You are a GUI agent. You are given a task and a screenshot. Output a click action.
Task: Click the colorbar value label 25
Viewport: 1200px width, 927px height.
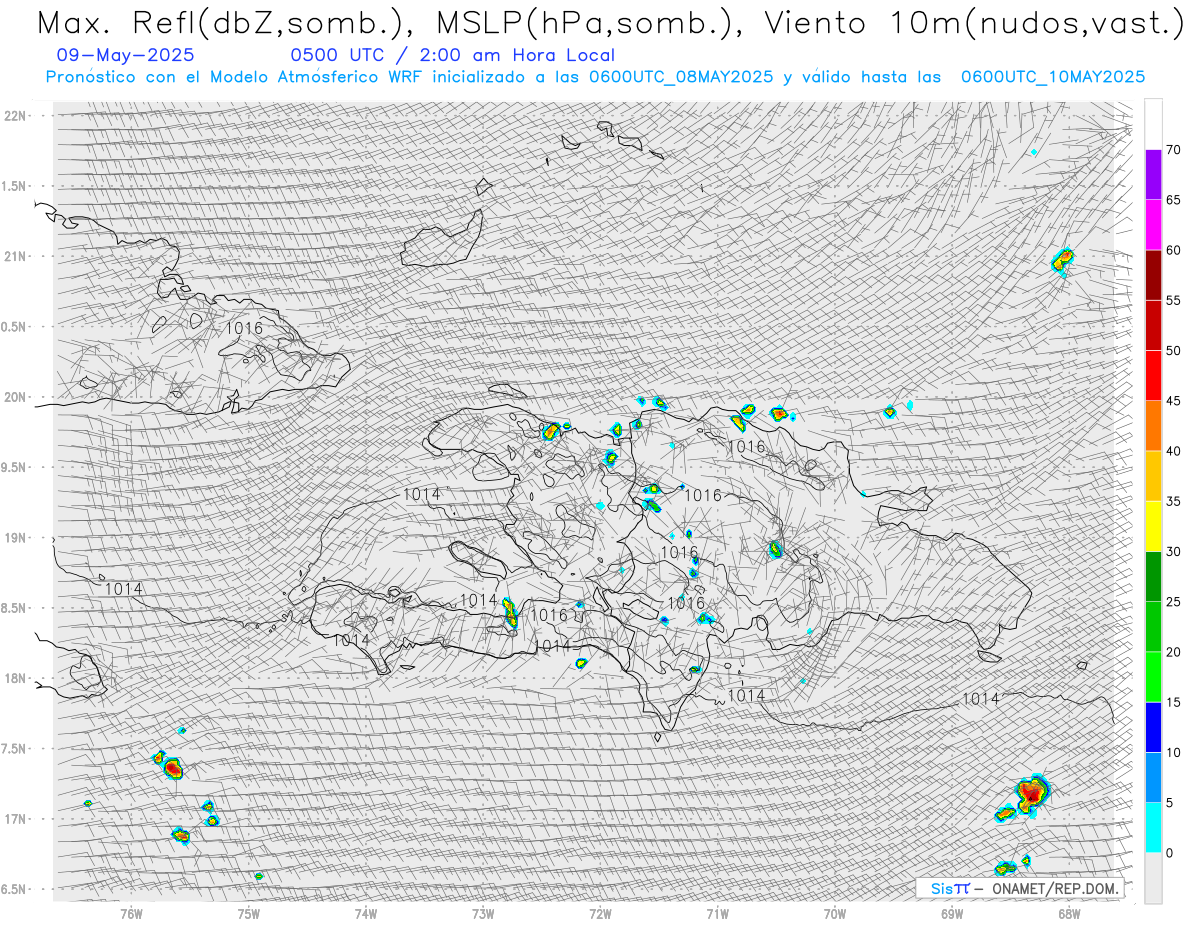click(1173, 602)
